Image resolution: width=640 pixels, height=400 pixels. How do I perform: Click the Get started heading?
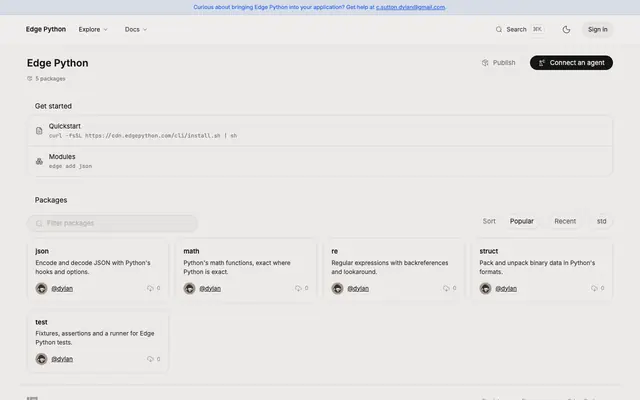click(53, 106)
